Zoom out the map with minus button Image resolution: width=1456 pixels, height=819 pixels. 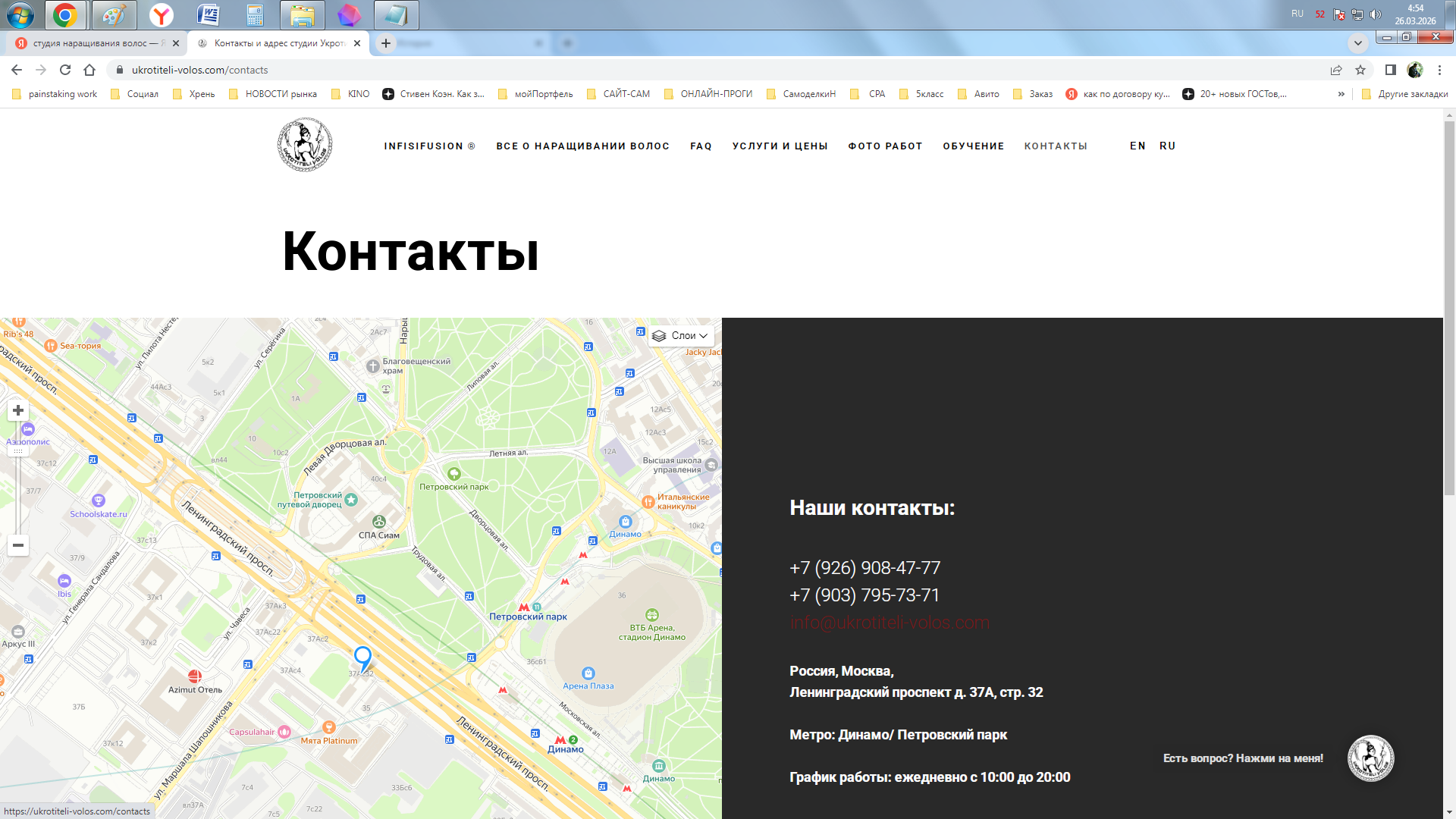[18, 545]
